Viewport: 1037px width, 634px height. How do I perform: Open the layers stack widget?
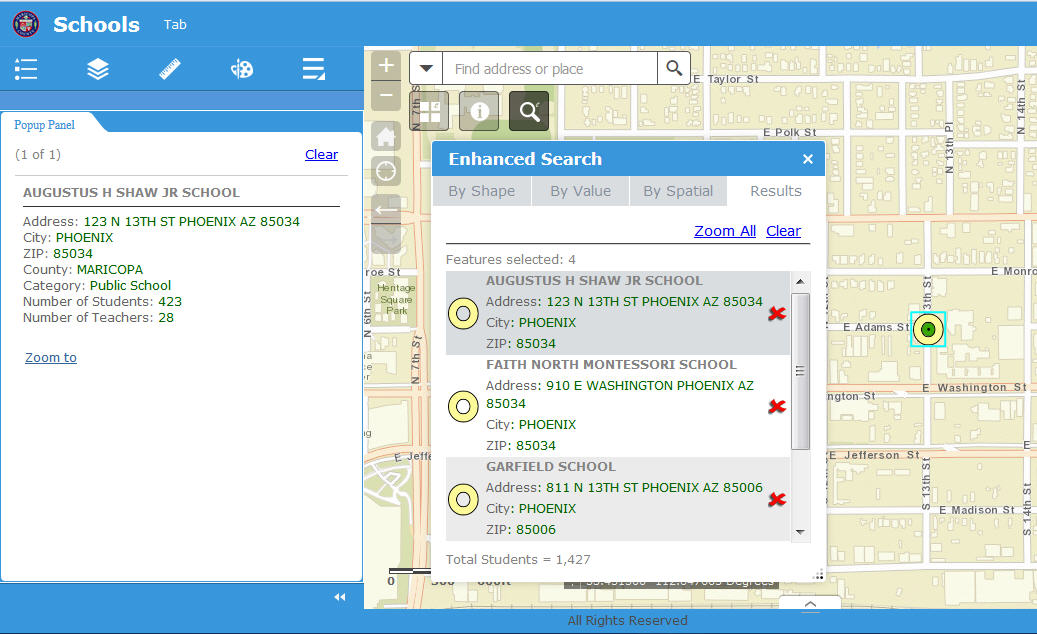[98, 69]
